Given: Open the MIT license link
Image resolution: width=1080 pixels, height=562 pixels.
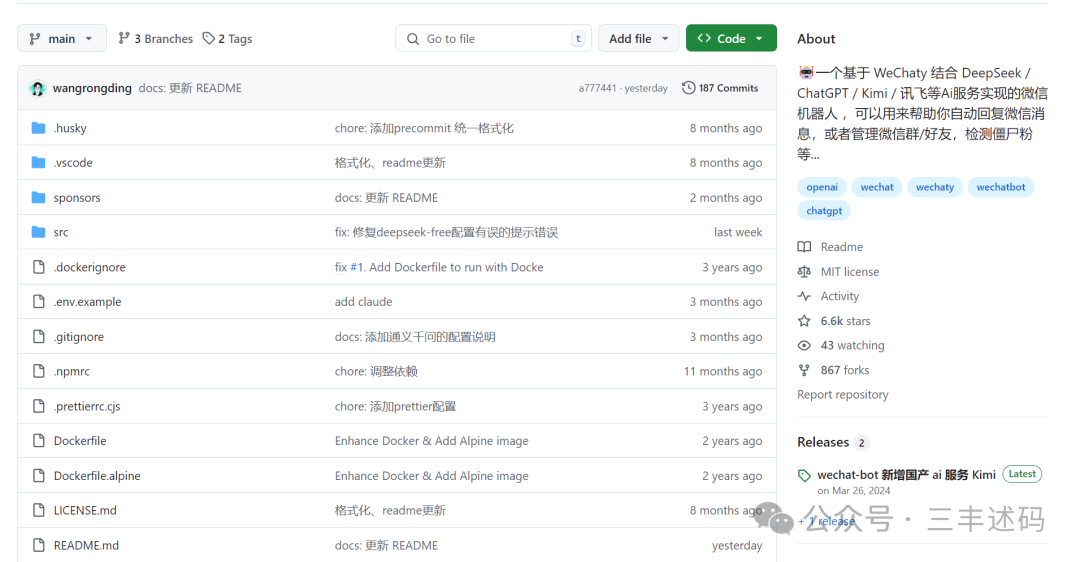Looking at the screenshot, I should [850, 271].
